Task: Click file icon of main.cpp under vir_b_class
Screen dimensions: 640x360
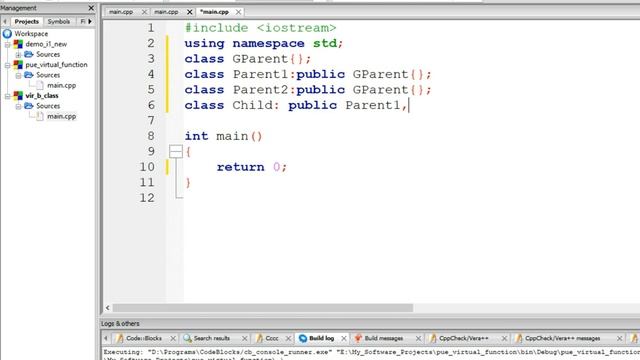Action: click(x=40, y=116)
